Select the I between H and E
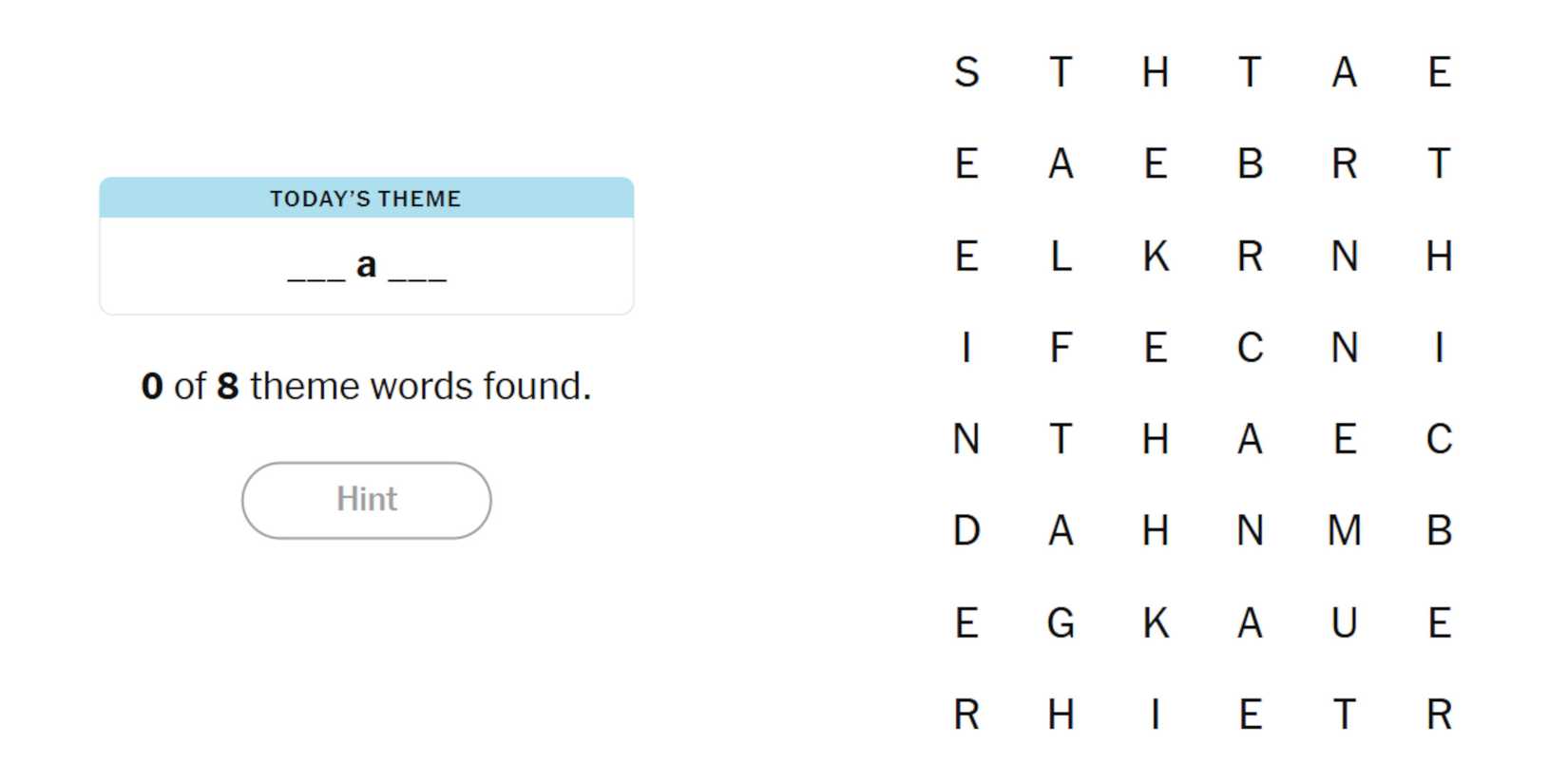 click(1155, 715)
